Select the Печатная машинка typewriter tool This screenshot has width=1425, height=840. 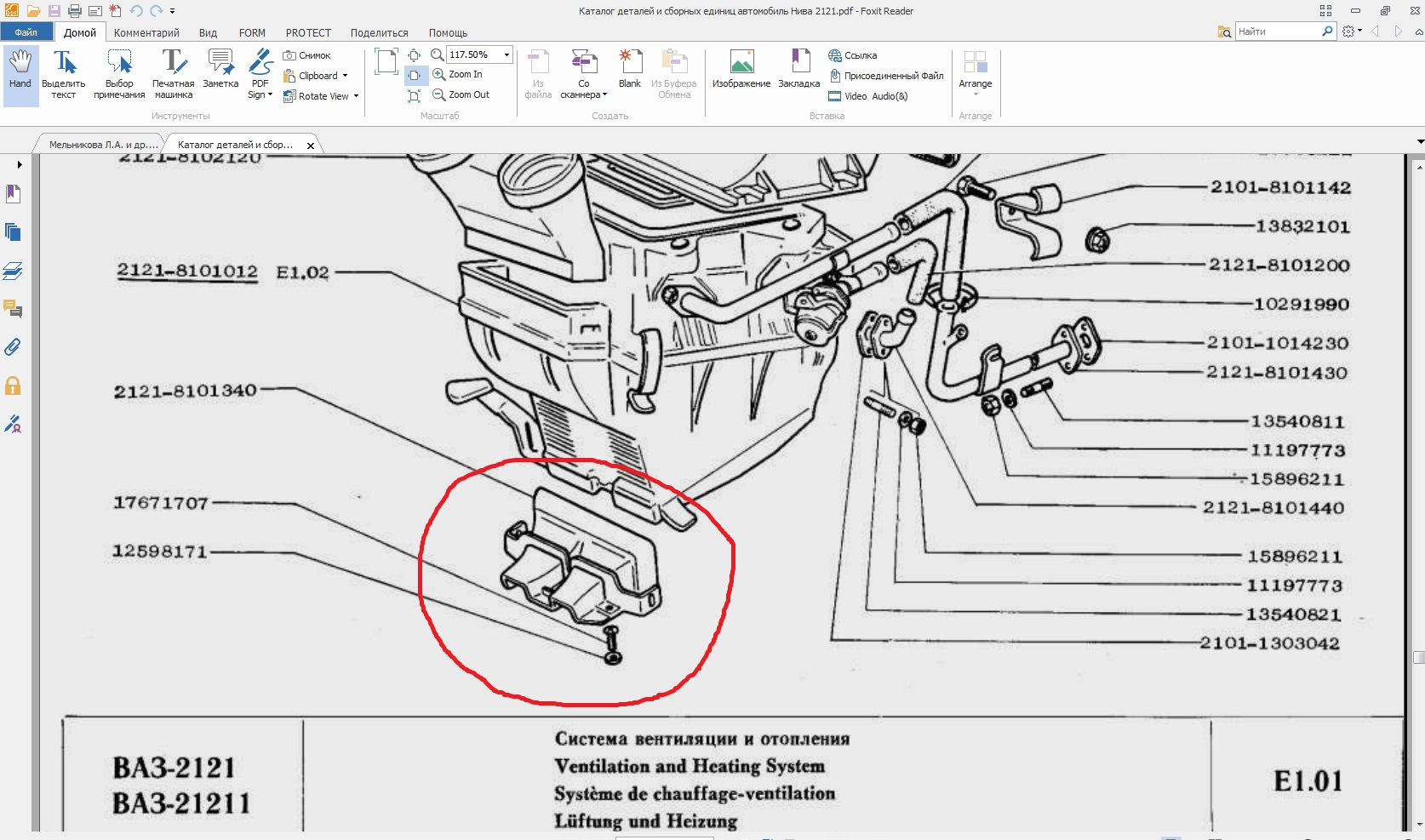pos(174,75)
